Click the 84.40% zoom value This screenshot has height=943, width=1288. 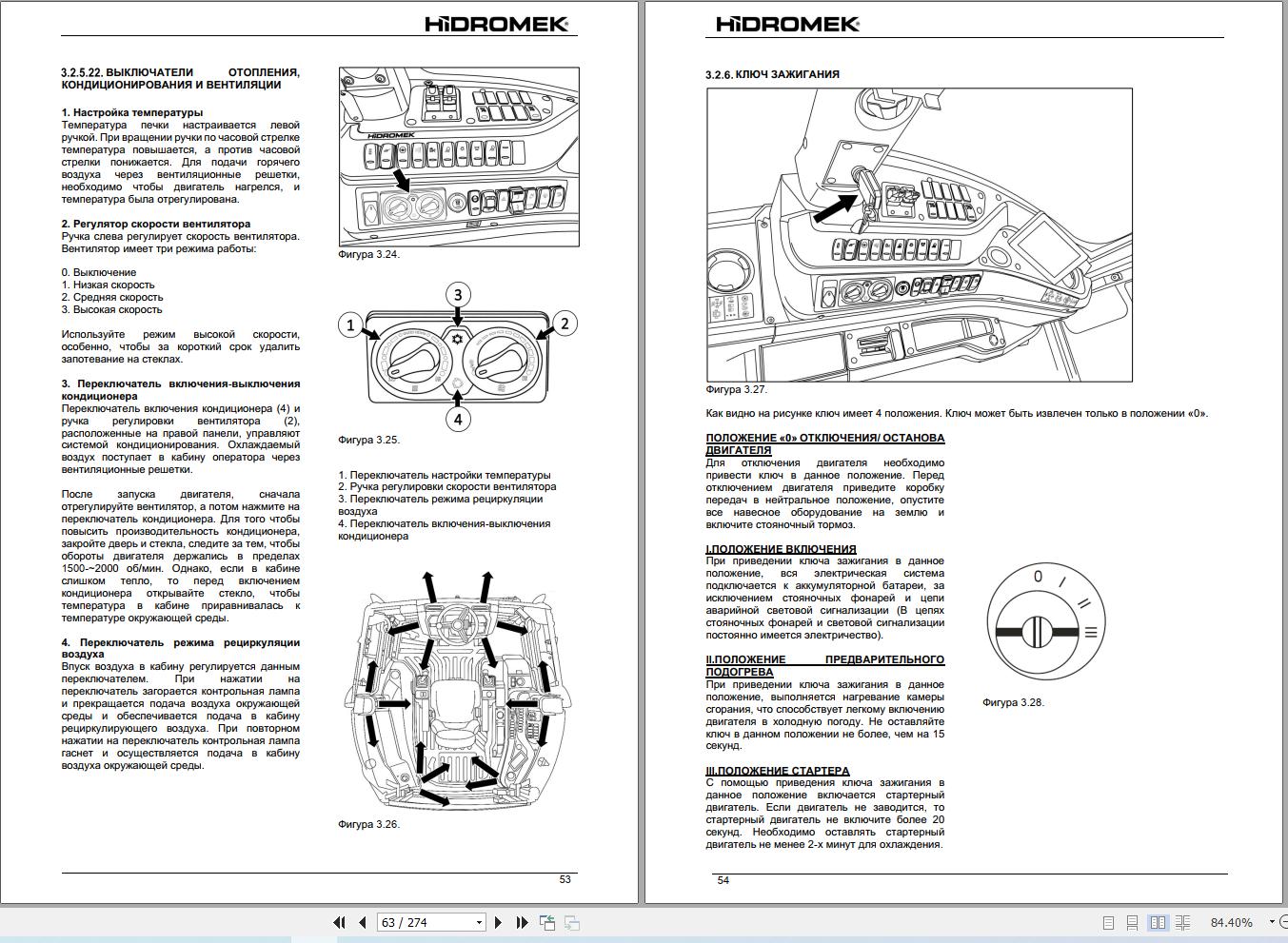tap(1231, 922)
